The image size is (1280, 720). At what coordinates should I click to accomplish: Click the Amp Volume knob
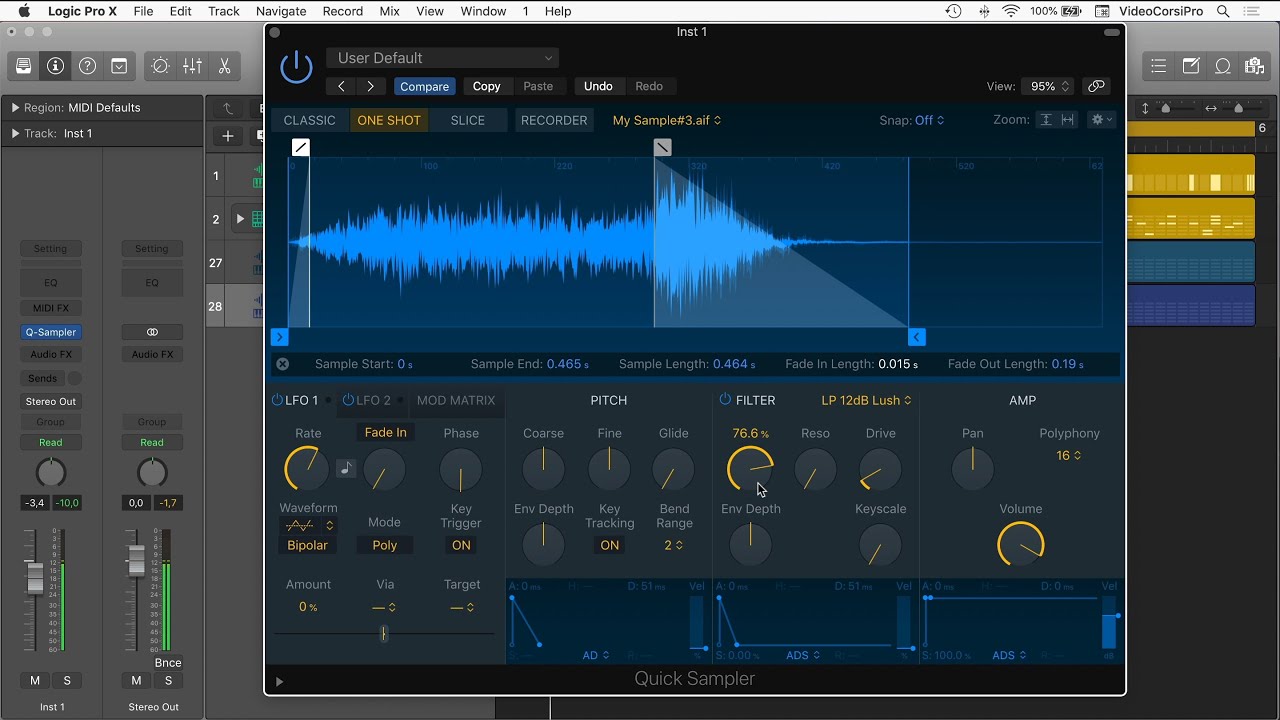point(1020,545)
